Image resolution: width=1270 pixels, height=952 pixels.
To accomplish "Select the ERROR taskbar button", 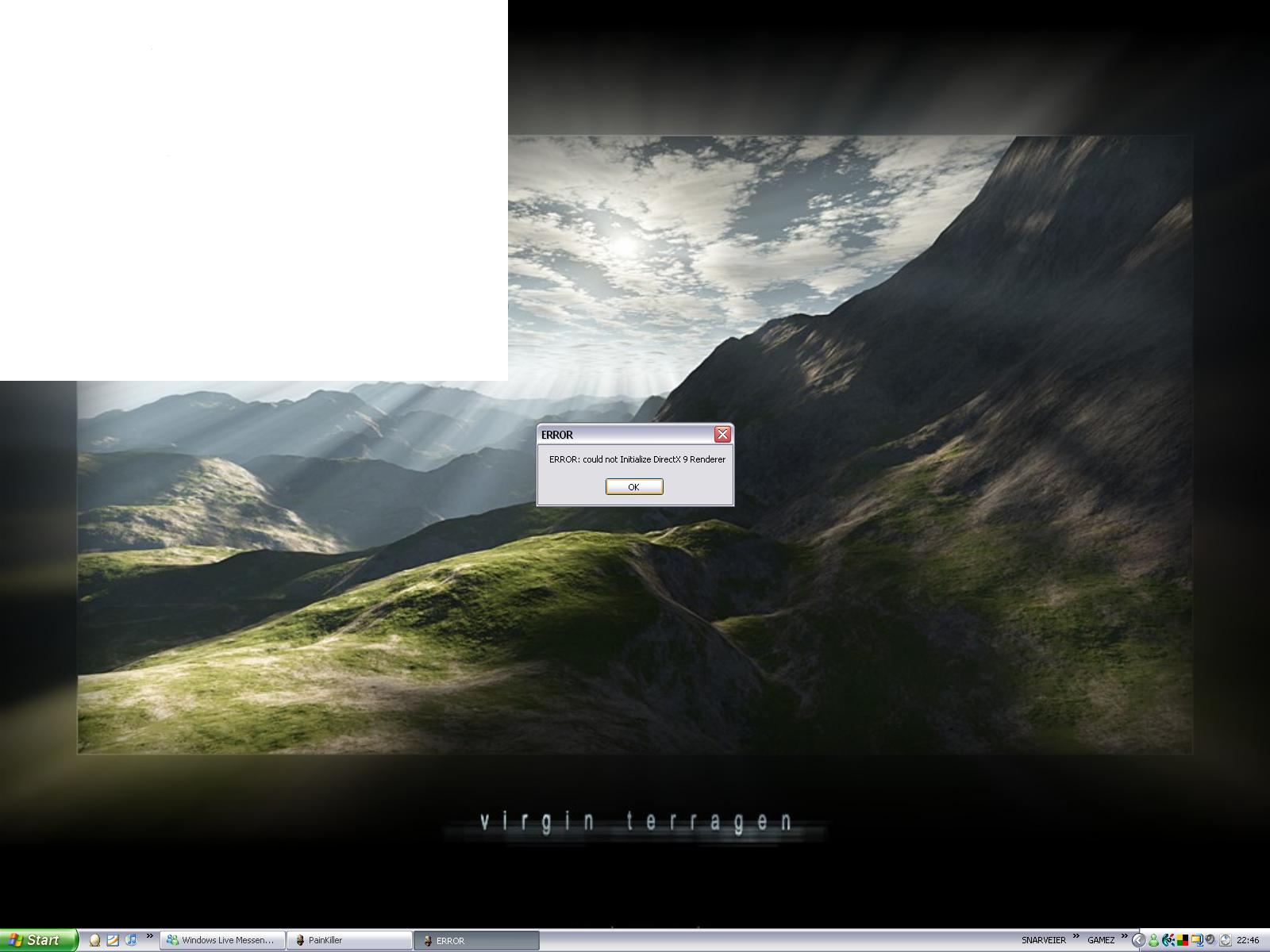I will click(x=476, y=940).
